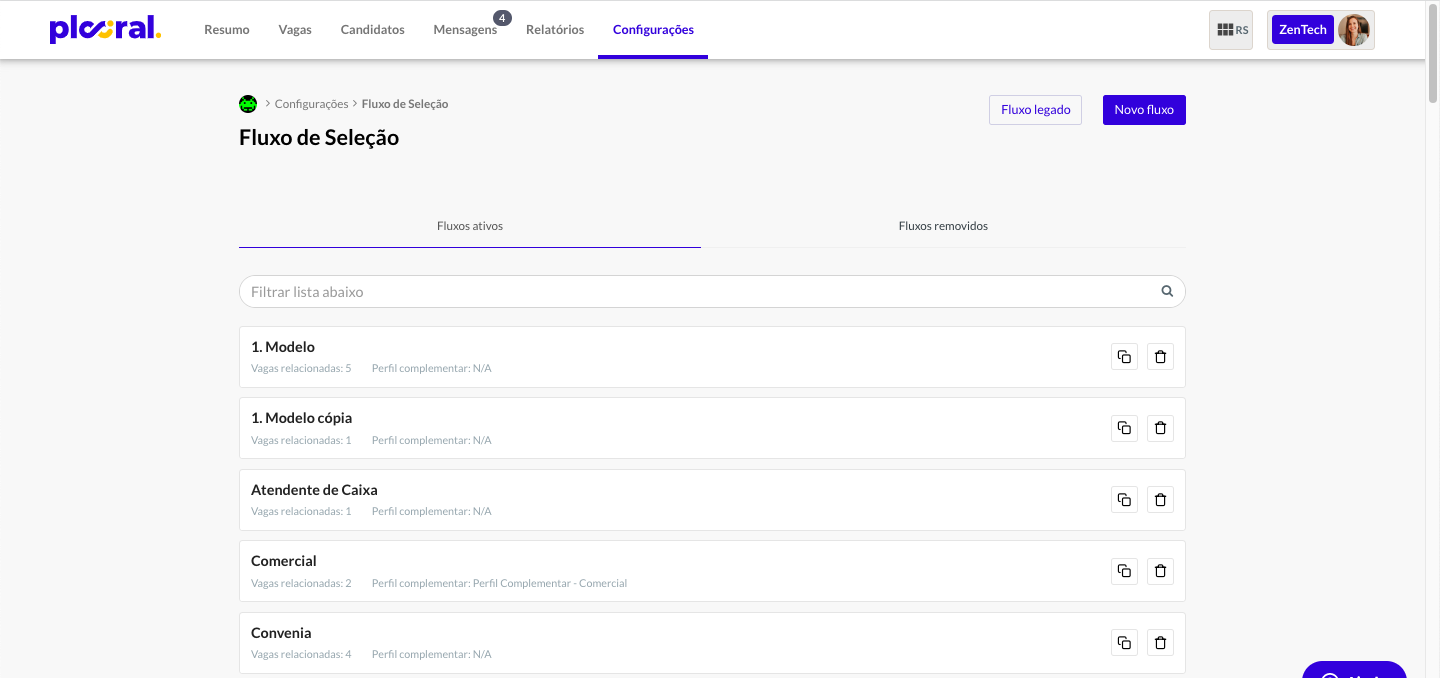1440x678 pixels.
Task: Go to the Plooral logo home
Action: 105,29
